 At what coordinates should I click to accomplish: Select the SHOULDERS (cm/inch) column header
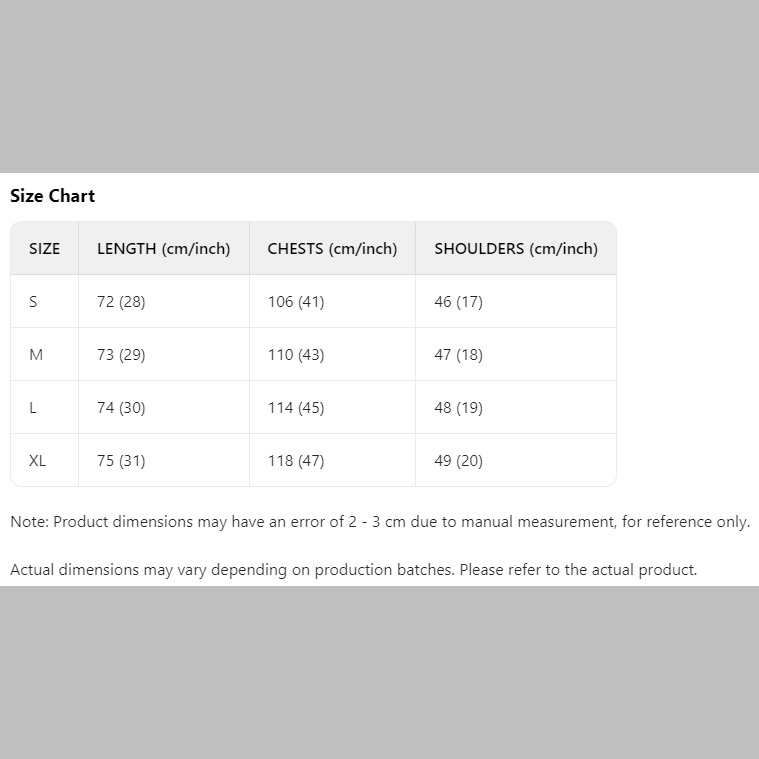pos(515,249)
